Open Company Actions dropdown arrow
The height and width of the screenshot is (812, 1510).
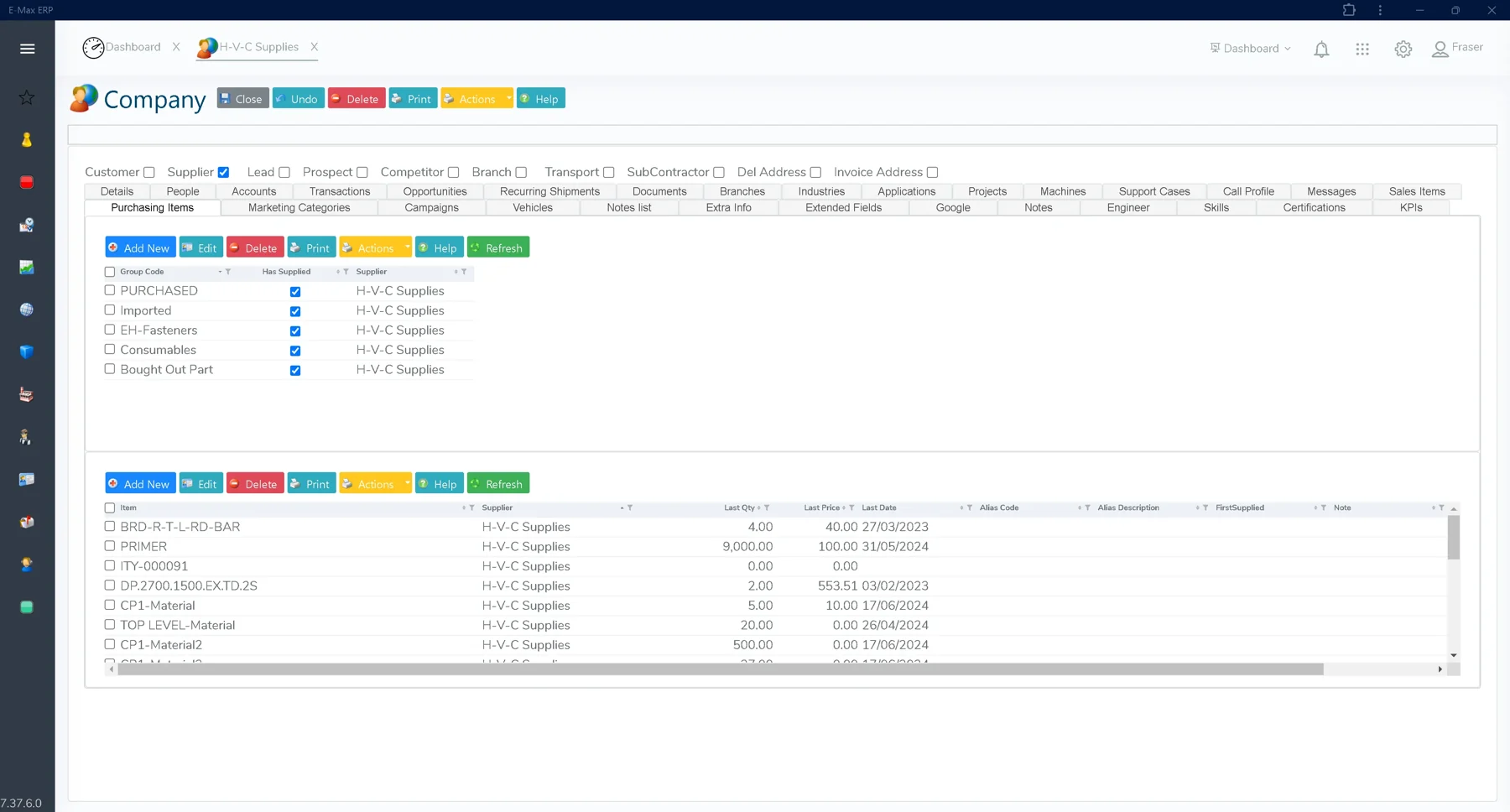[x=508, y=98]
